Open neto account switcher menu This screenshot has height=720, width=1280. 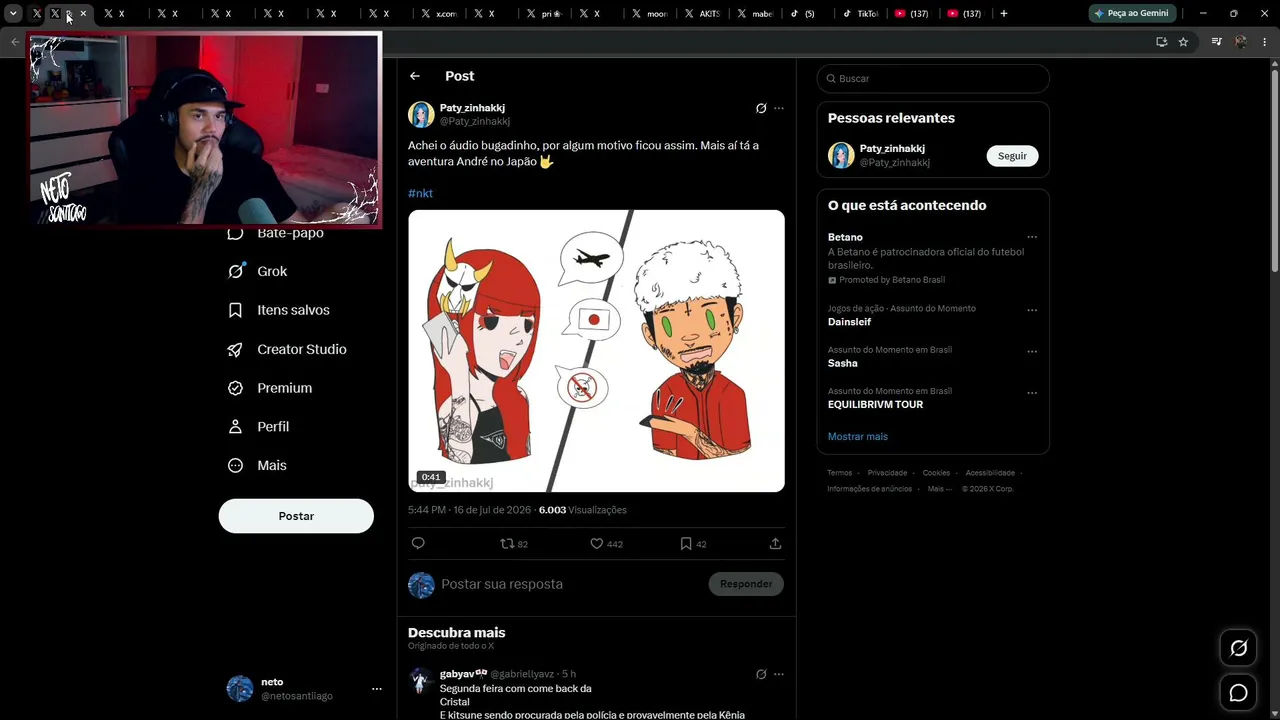[x=377, y=689]
